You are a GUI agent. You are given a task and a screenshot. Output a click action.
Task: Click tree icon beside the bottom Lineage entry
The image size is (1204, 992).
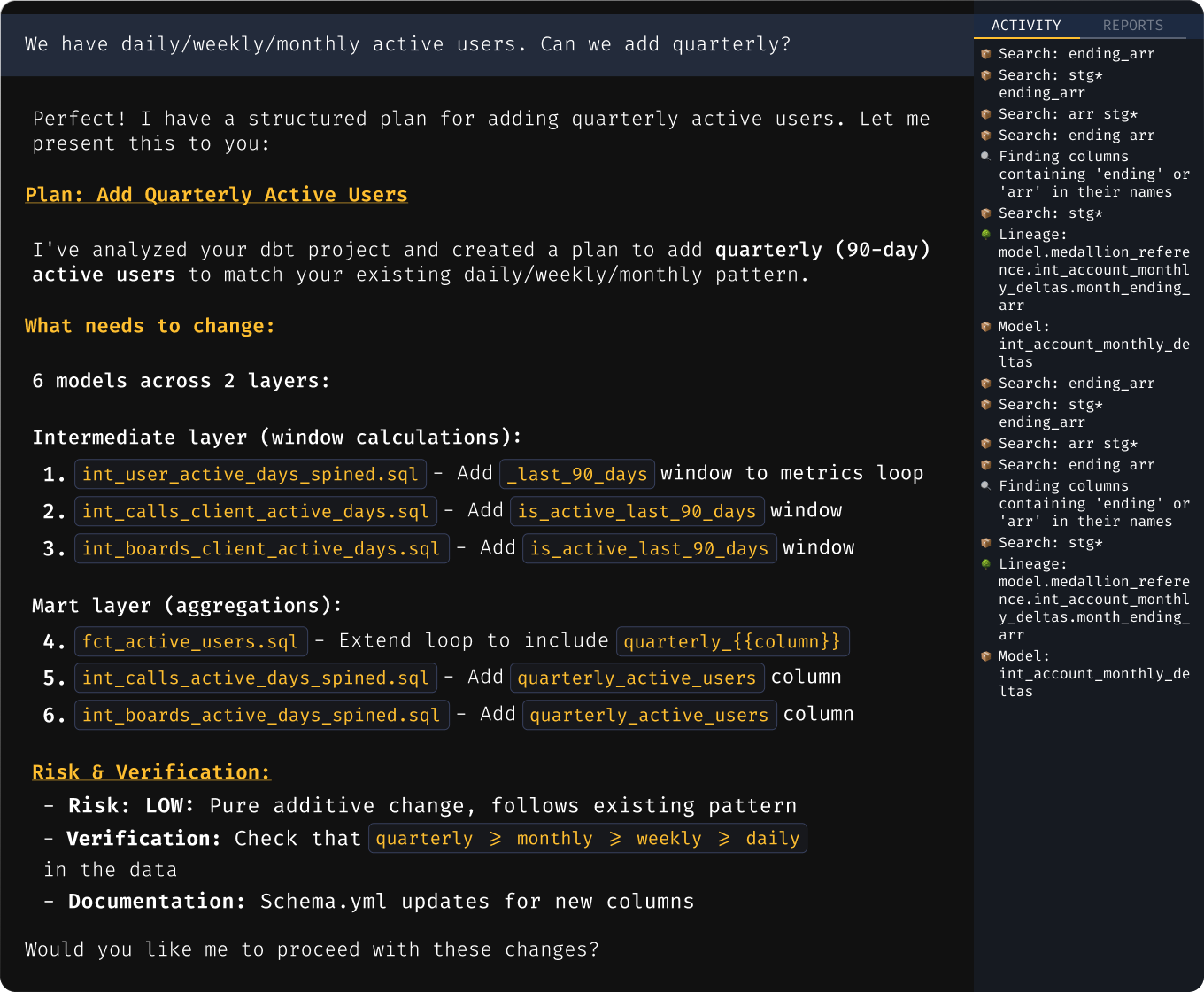point(986,564)
